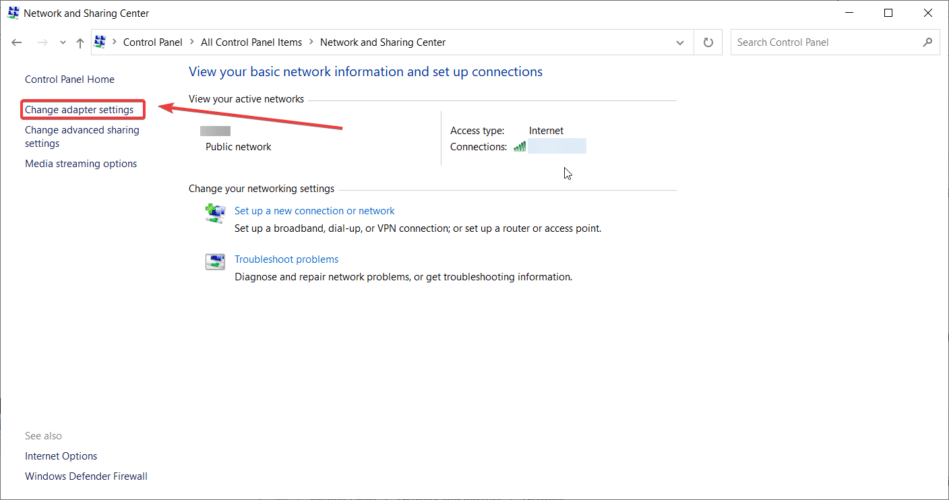Refresh the Network and Sharing Center page

pyautogui.click(x=708, y=42)
